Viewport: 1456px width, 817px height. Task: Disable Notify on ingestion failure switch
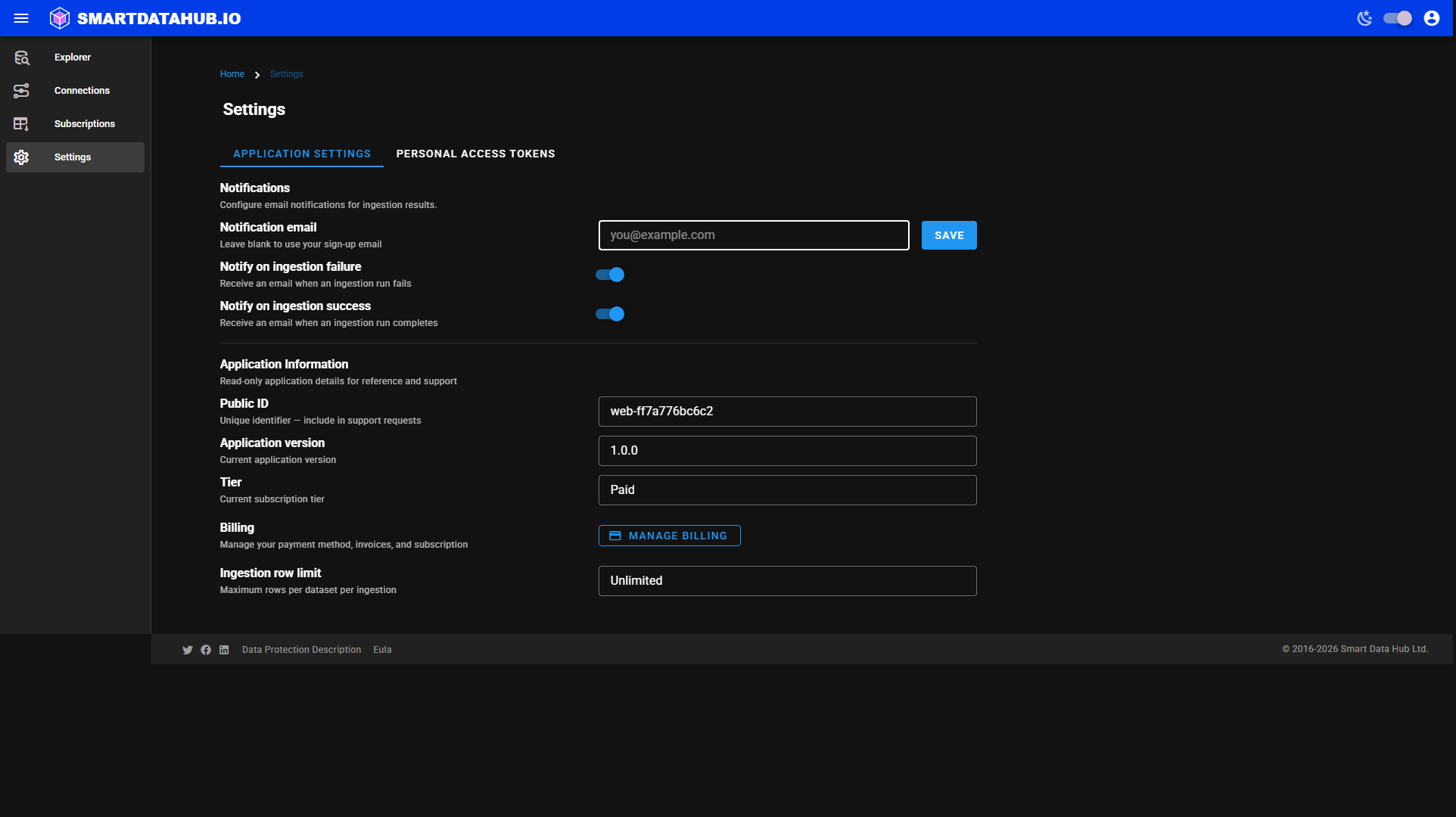(x=610, y=275)
